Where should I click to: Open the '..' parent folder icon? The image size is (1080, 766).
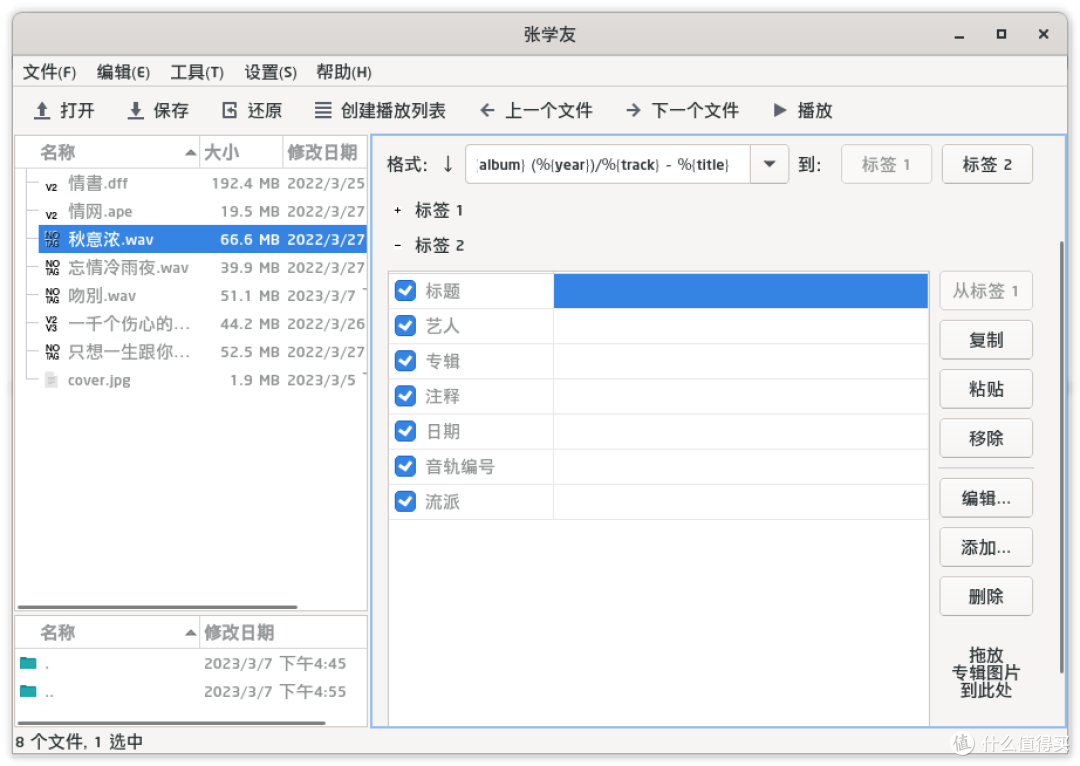[x=28, y=691]
